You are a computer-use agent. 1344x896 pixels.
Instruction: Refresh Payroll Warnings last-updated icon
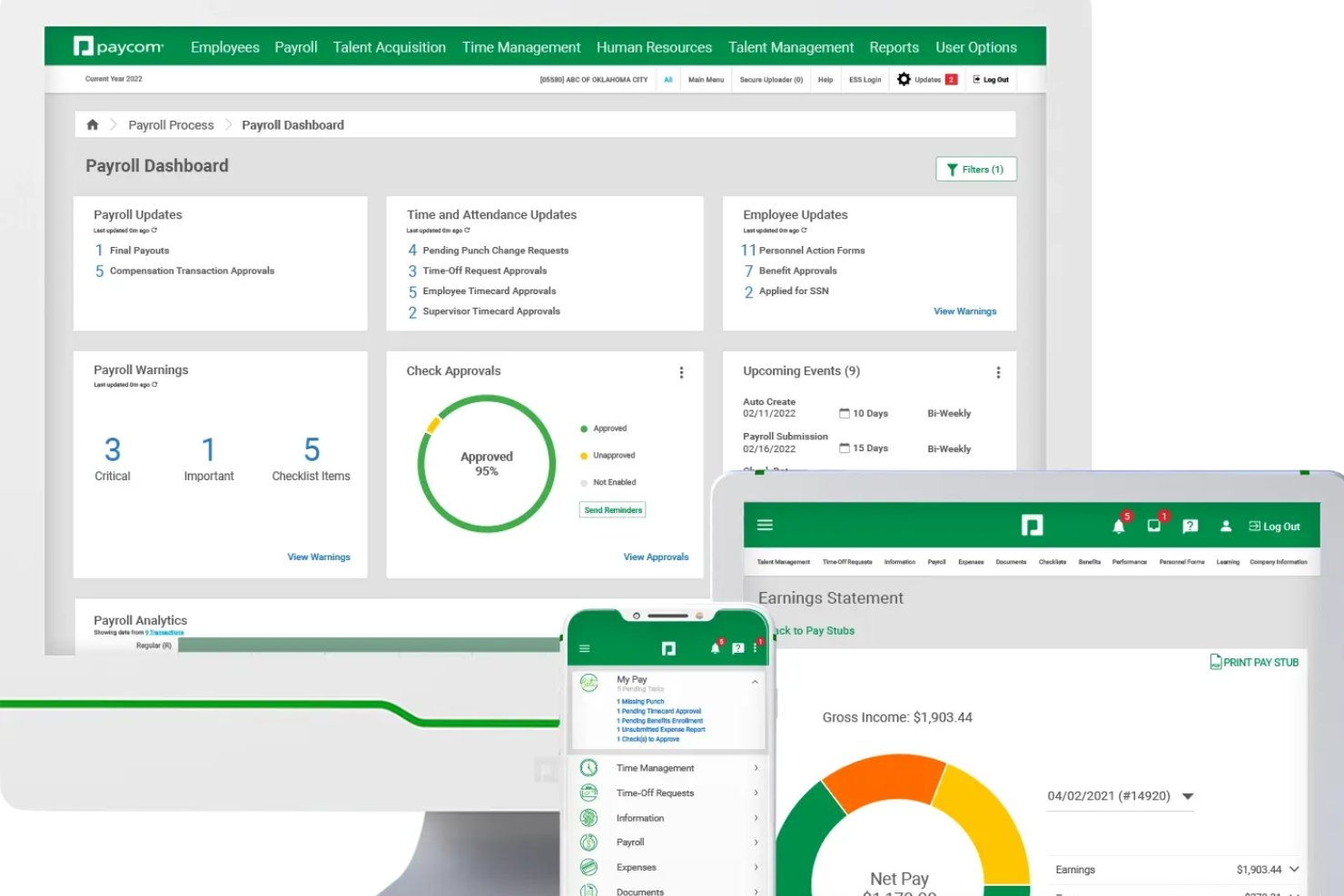click(x=154, y=385)
